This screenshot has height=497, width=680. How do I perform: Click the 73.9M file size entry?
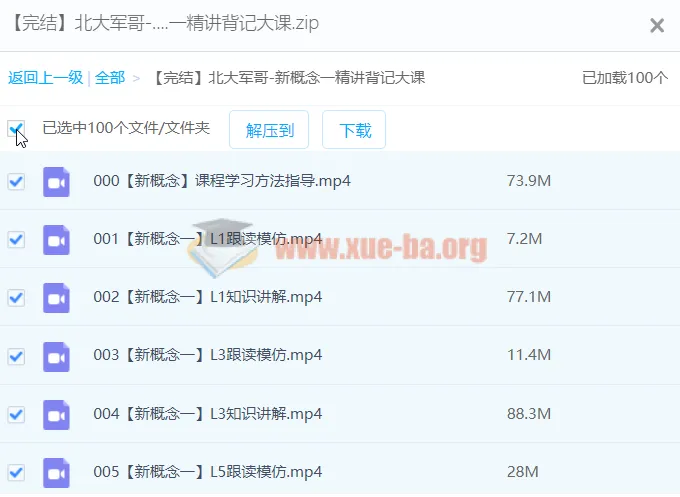pos(529,181)
